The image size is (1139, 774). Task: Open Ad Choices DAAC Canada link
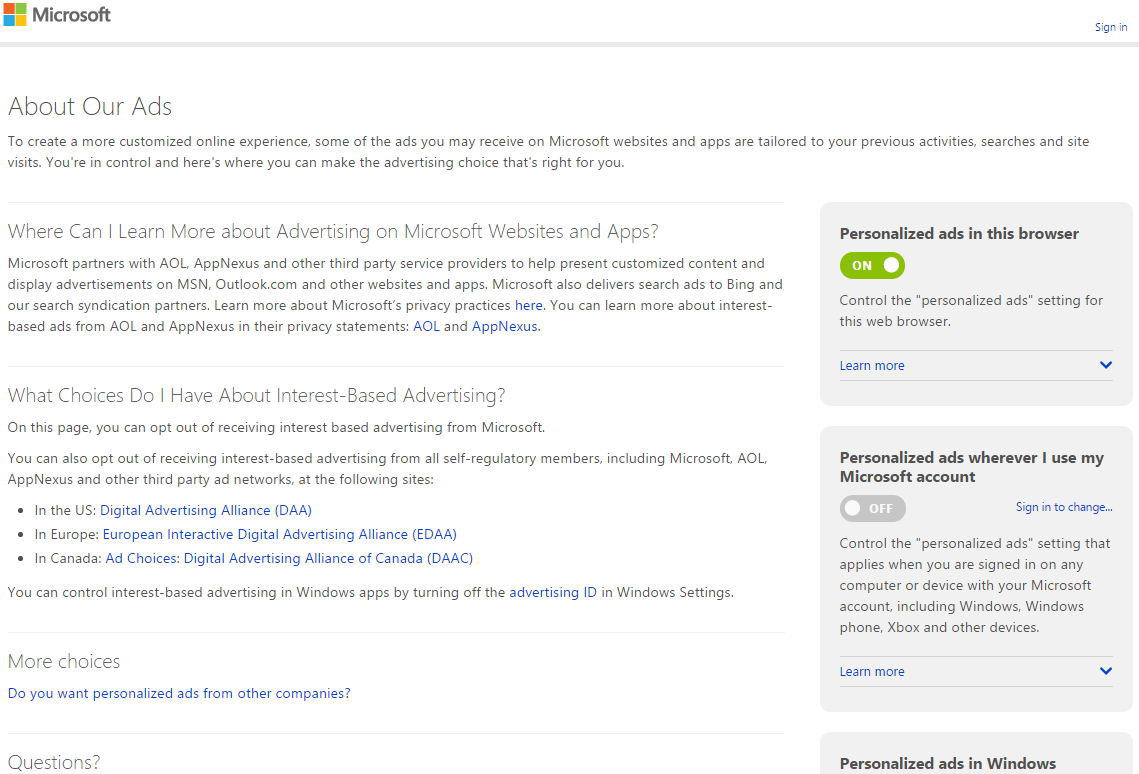289,558
